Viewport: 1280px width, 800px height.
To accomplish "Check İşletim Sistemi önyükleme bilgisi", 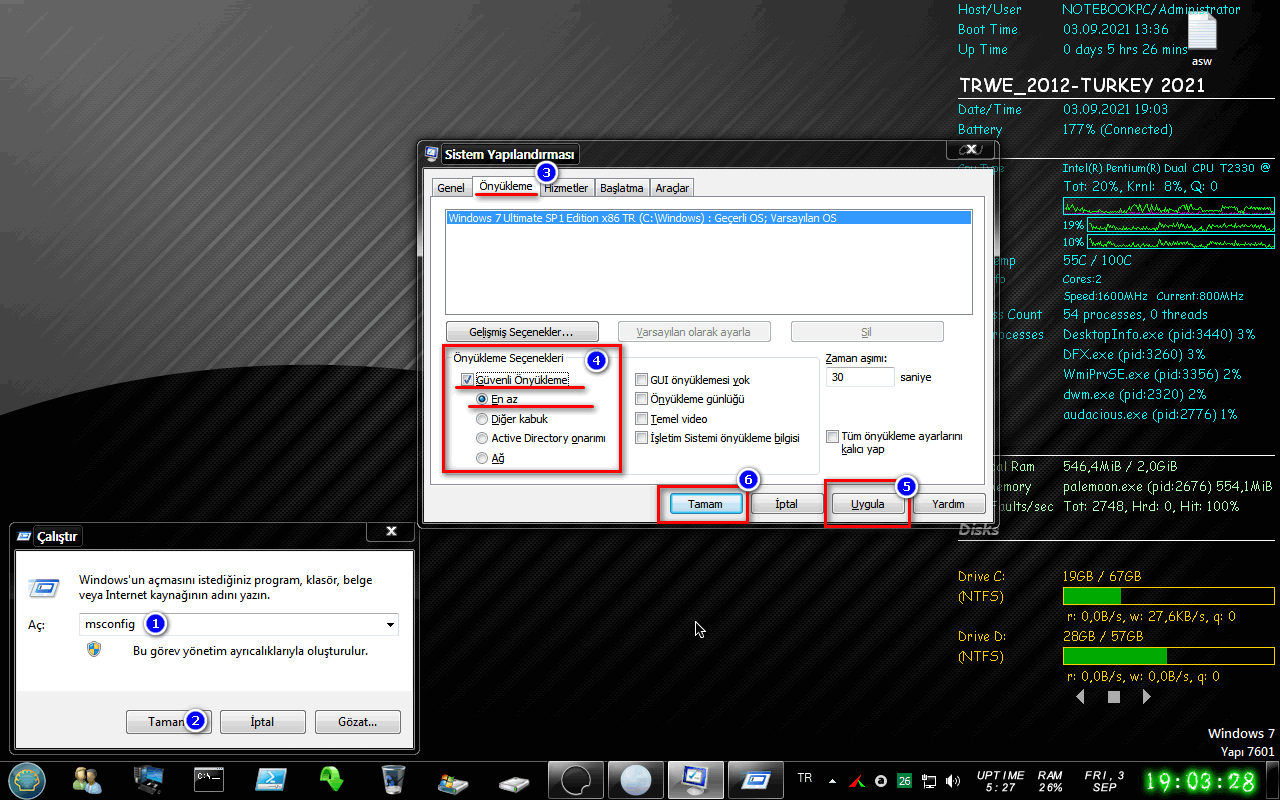I will click(x=642, y=438).
